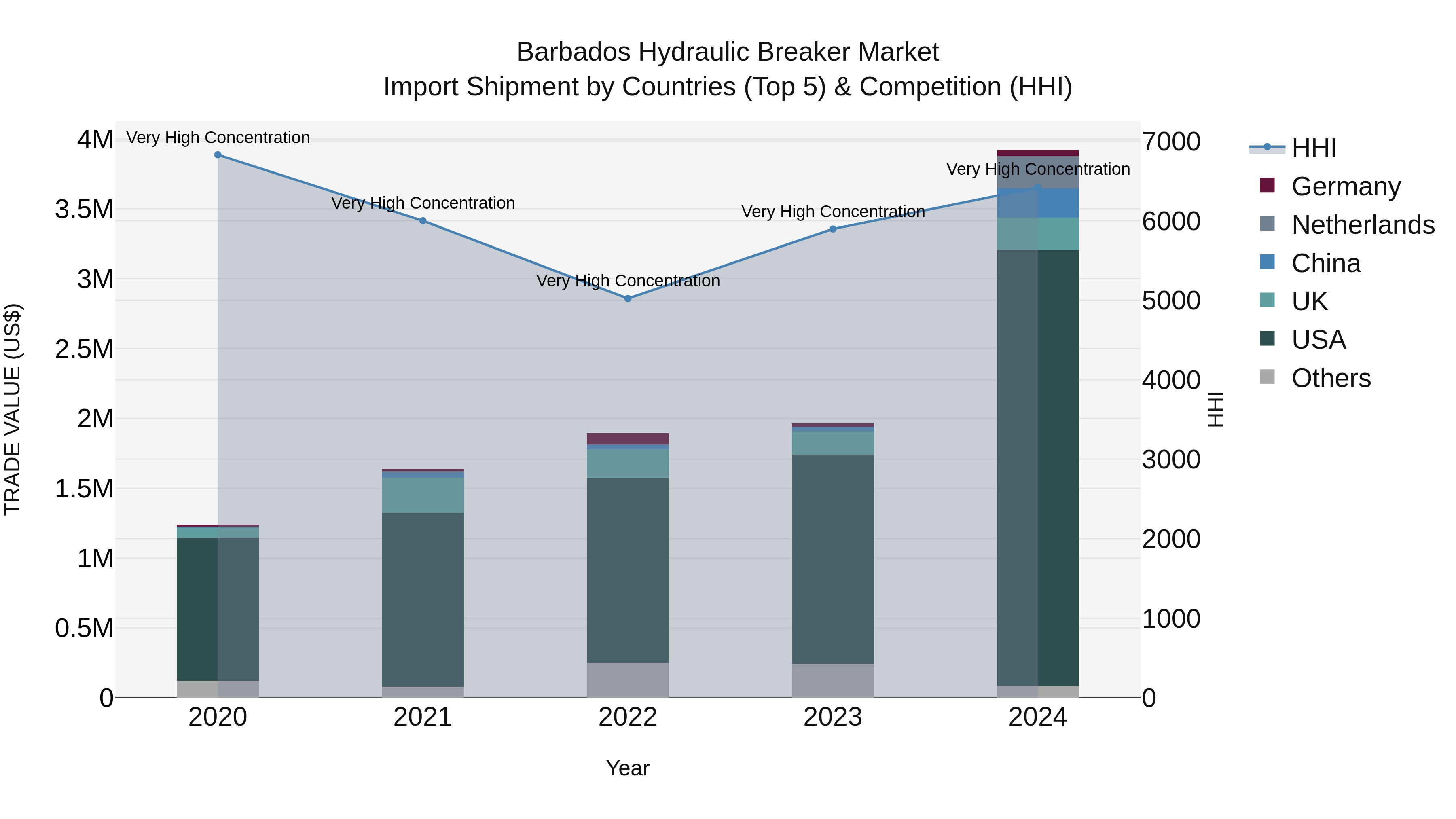Click the USA segment of 2022 bar
The width and height of the screenshot is (1456, 819).
[628, 570]
